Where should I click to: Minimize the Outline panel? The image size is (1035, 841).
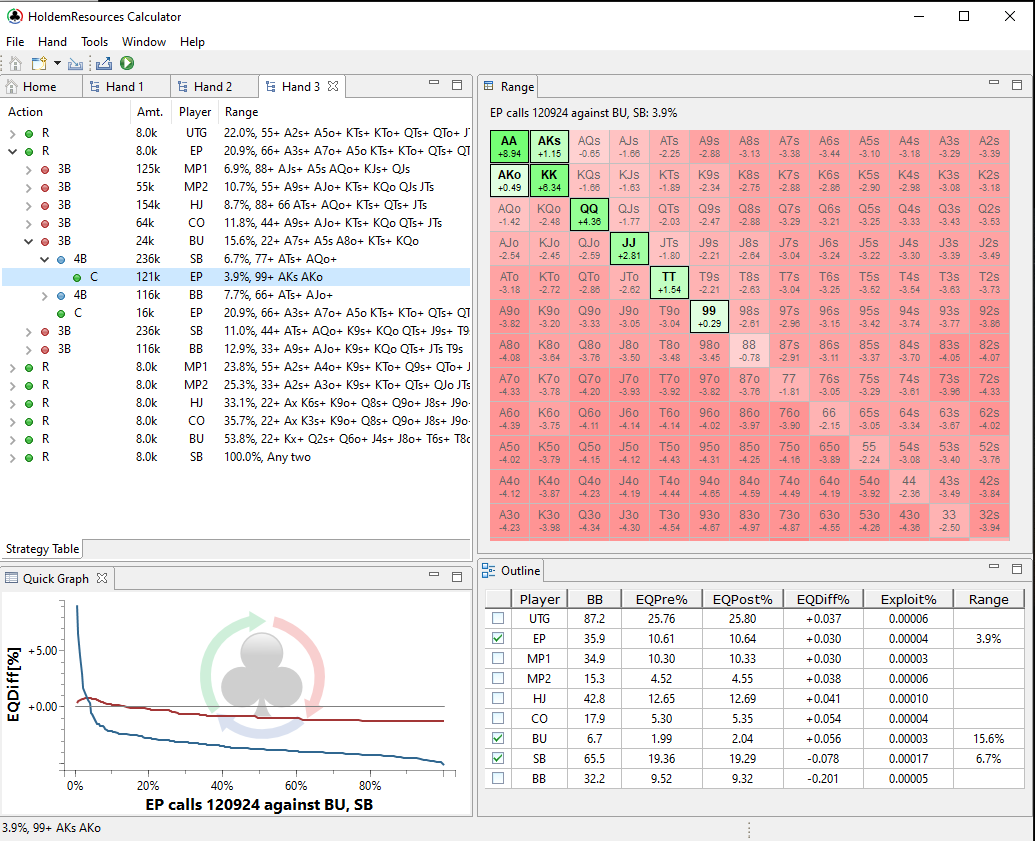click(992, 569)
